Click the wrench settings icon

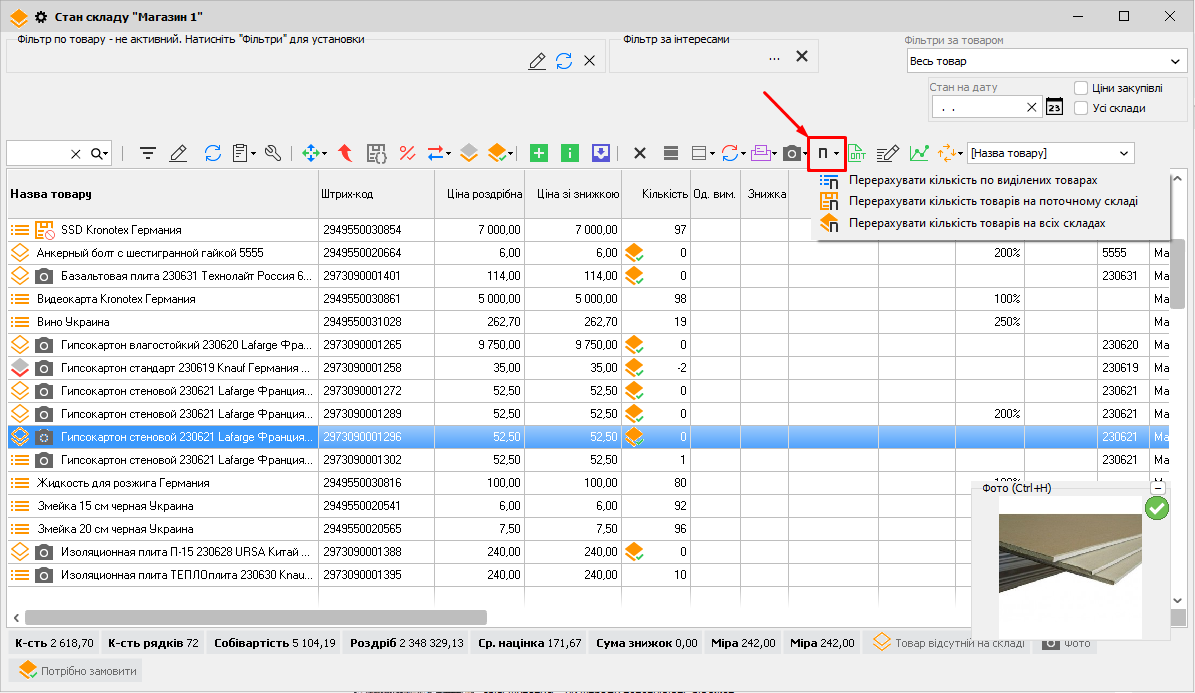coord(273,153)
